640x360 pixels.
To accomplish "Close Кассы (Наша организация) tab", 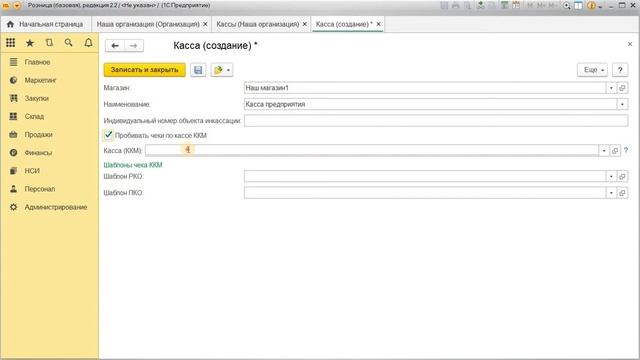I will pyautogui.click(x=304, y=24).
